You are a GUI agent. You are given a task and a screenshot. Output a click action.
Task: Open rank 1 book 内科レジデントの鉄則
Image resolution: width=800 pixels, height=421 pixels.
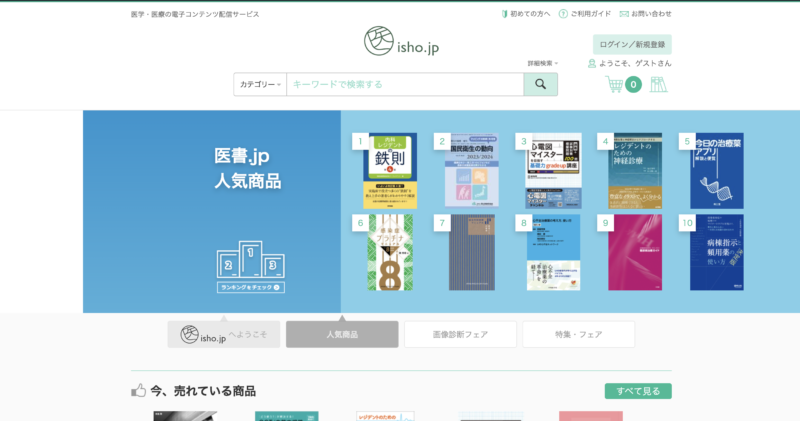pos(390,171)
